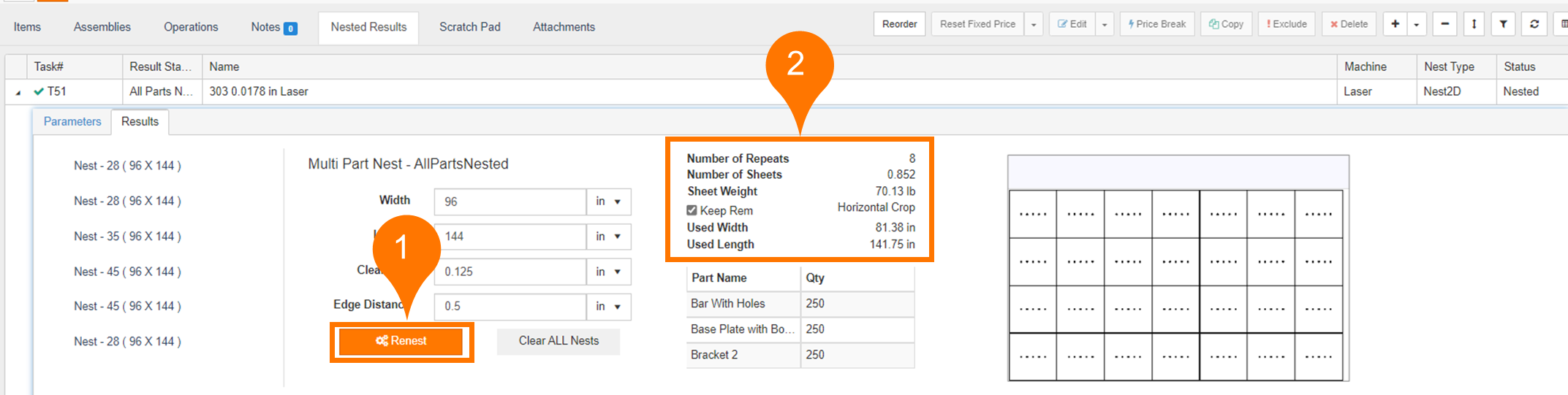The image size is (1568, 395).
Task: Click the Clear ALL Nests button
Action: pyautogui.click(x=558, y=341)
